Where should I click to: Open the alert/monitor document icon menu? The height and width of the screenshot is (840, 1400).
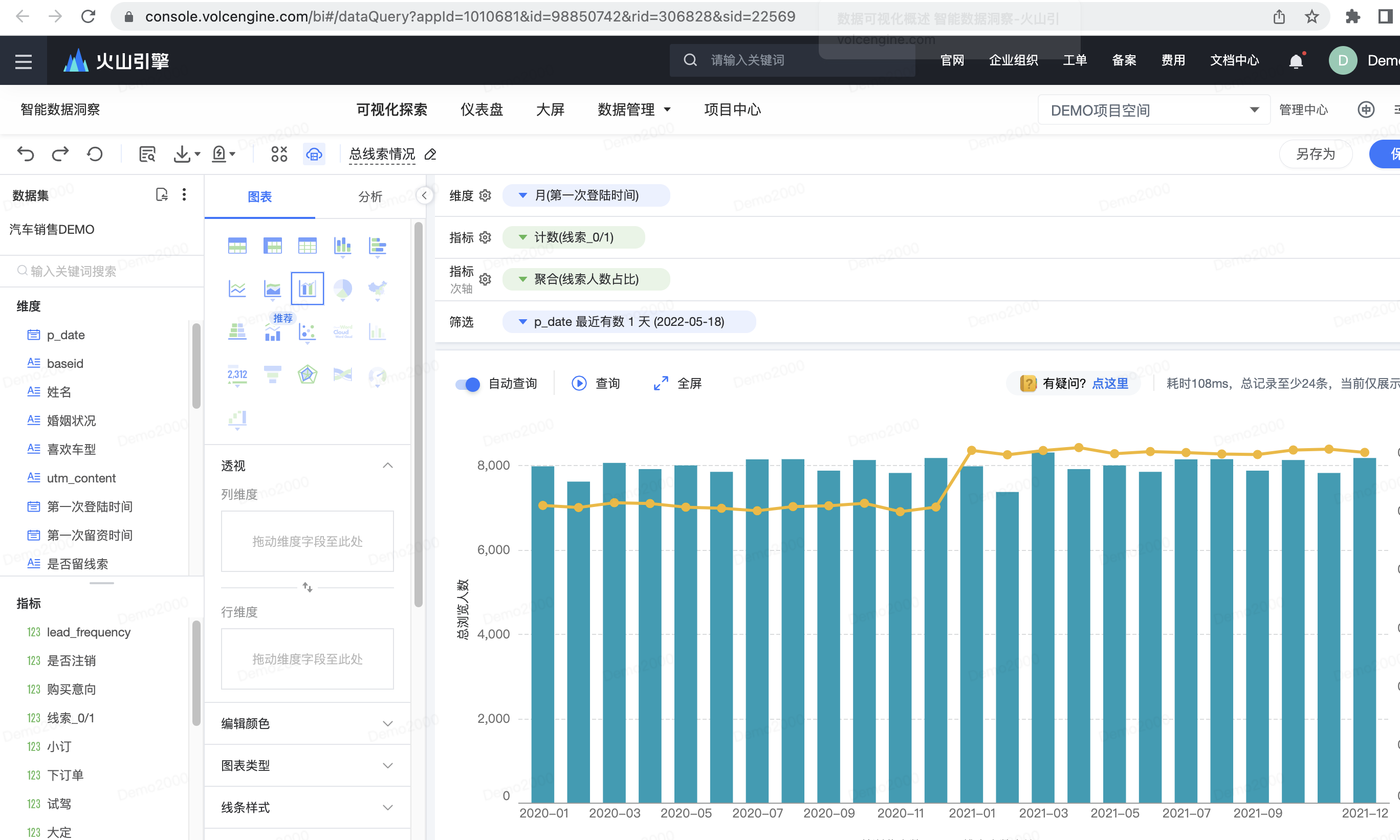point(223,154)
